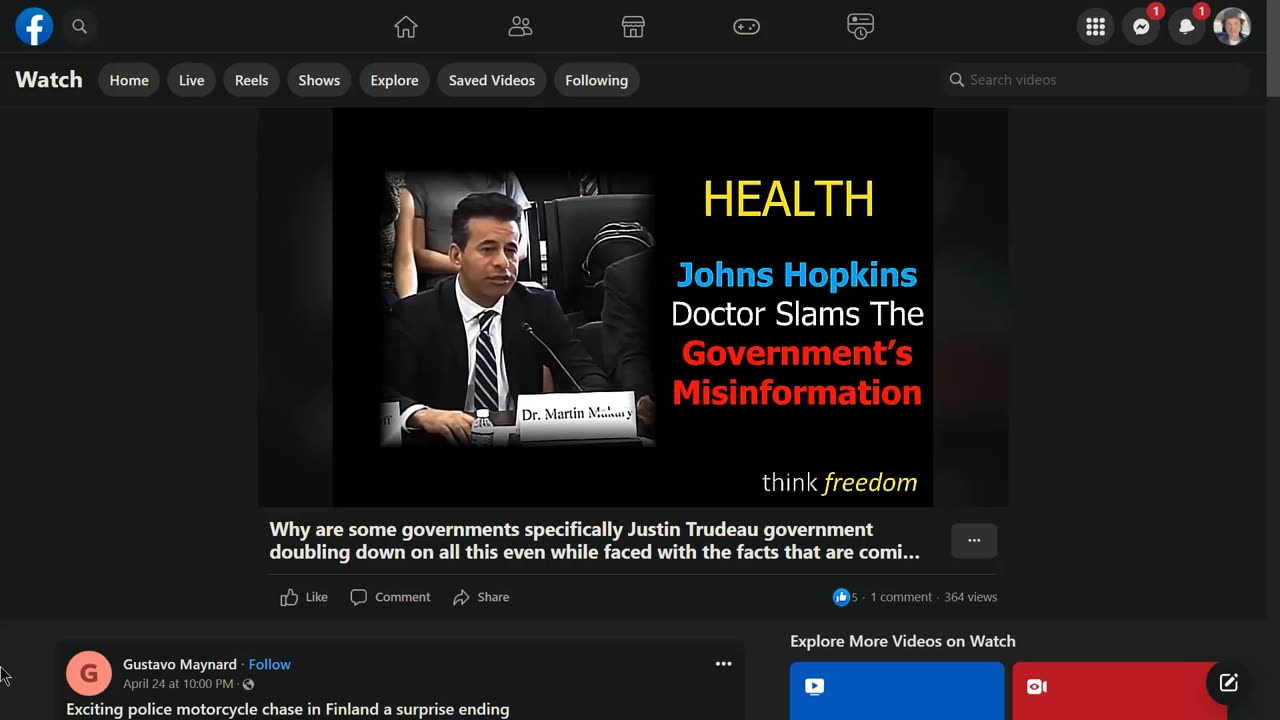Click the Watch heading
This screenshot has width=1280, height=720.
click(x=49, y=80)
